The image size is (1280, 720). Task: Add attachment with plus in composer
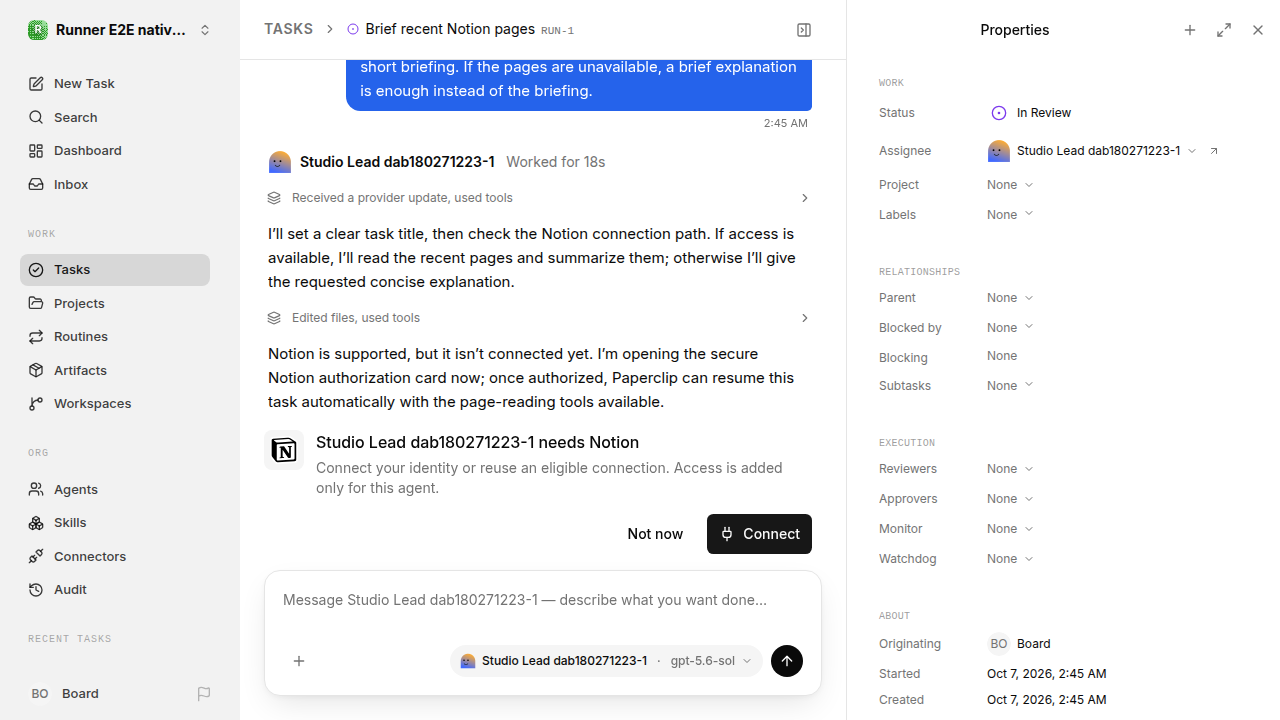299,661
